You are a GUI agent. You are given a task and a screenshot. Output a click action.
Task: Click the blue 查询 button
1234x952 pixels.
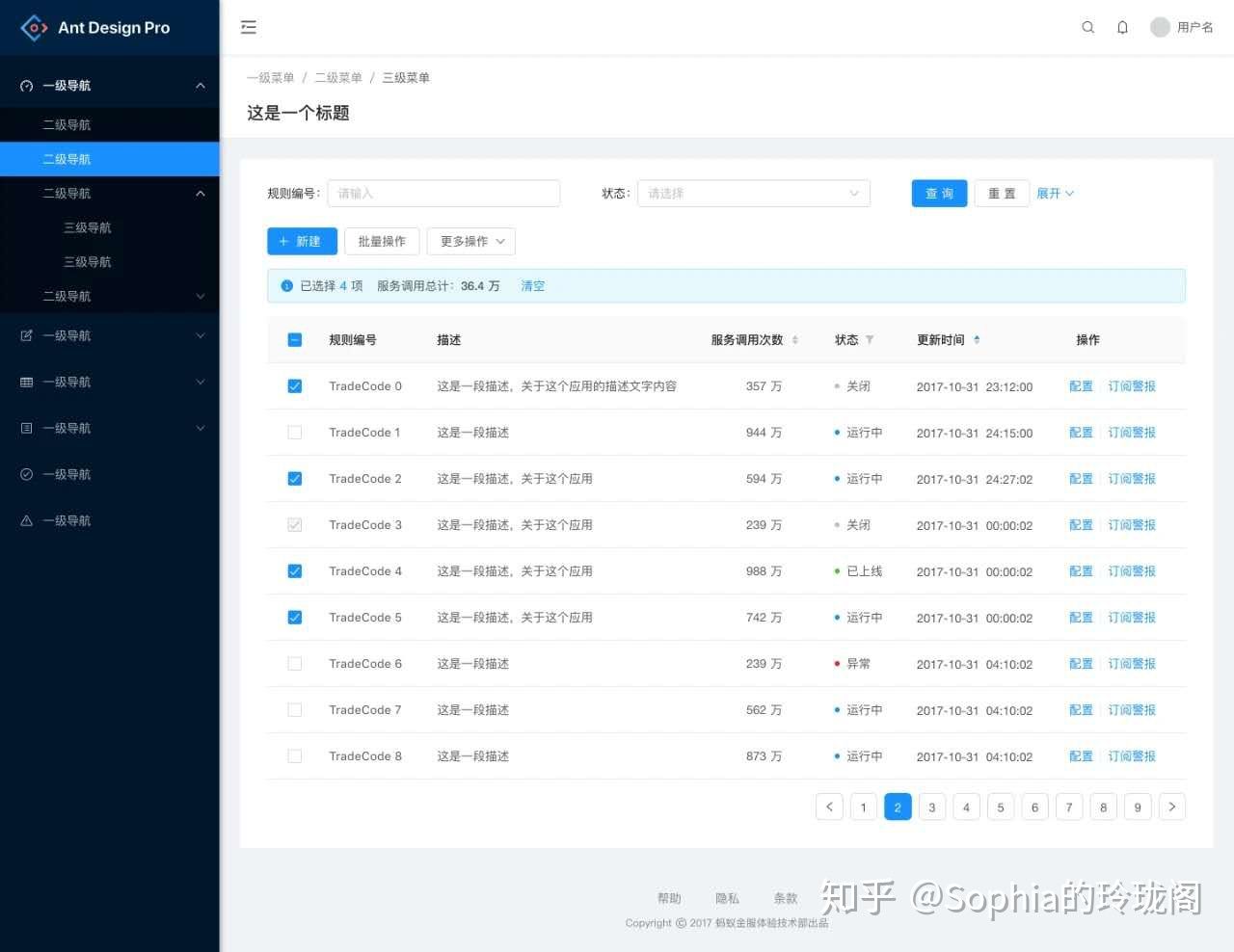tap(938, 193)
